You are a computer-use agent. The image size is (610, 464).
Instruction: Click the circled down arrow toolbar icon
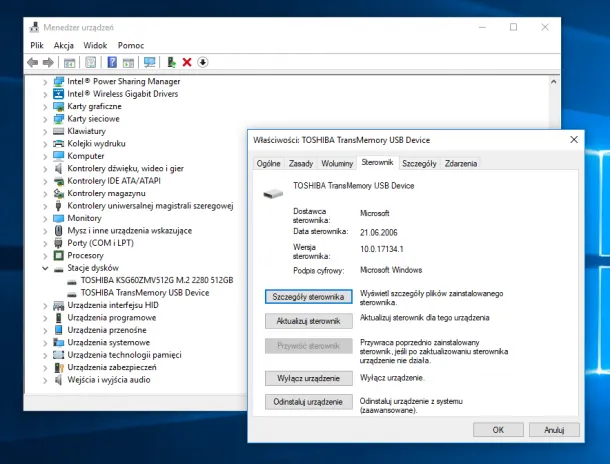pyautogui.click(x=203, y=62)
